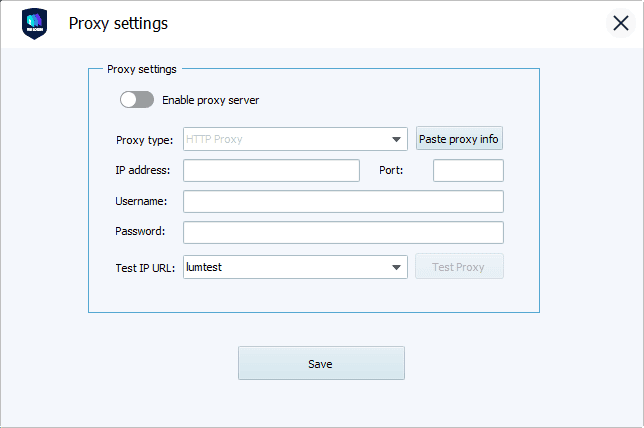Image resolution: width=644 pixels, height=428 pixels.
Task: Focus the IP address input field
Action: tap(271, 170)
